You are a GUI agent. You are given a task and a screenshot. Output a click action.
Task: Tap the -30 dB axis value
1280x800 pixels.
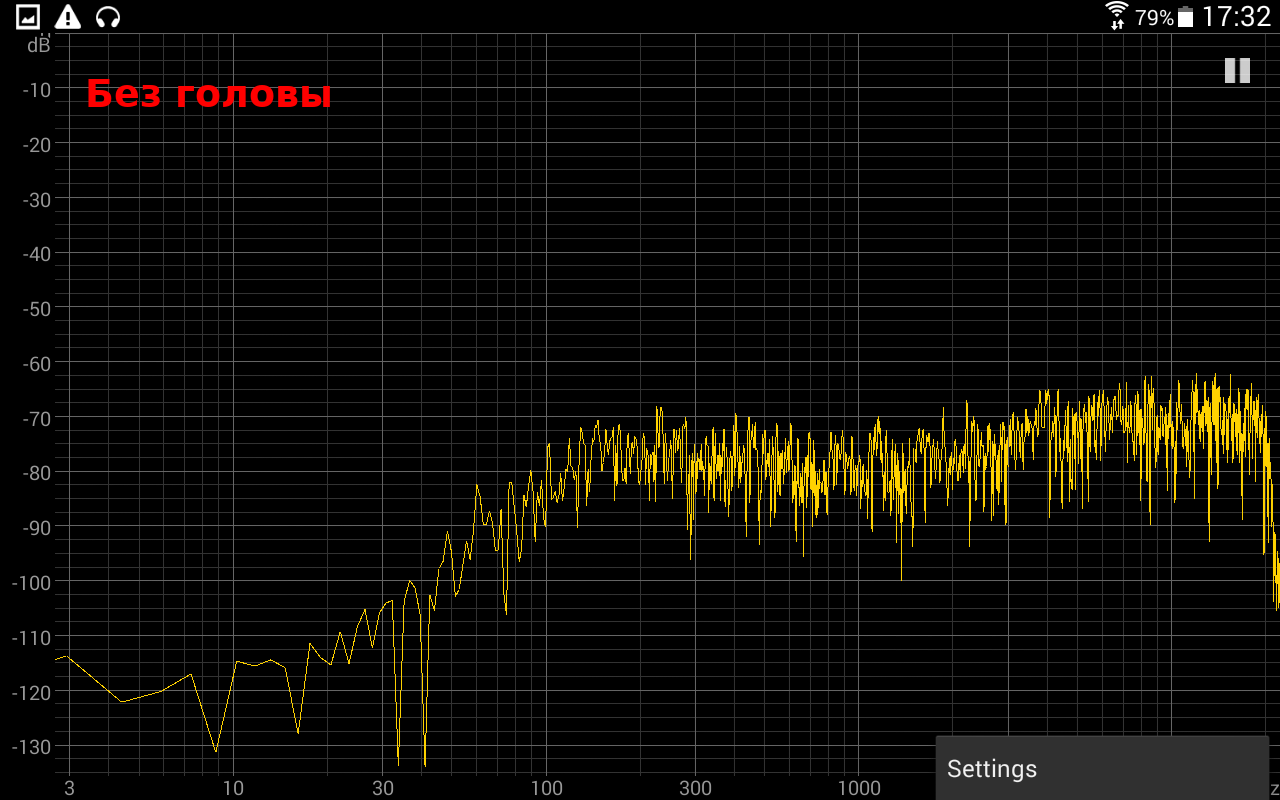[37, 199]
